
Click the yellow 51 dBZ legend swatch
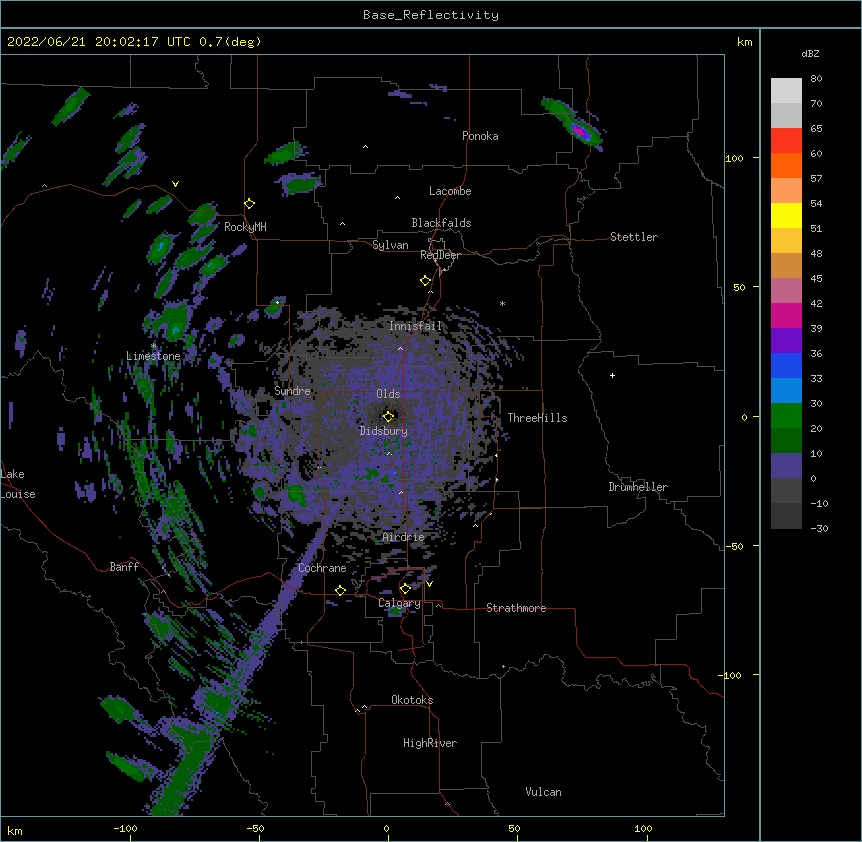(x=786, y=215)
